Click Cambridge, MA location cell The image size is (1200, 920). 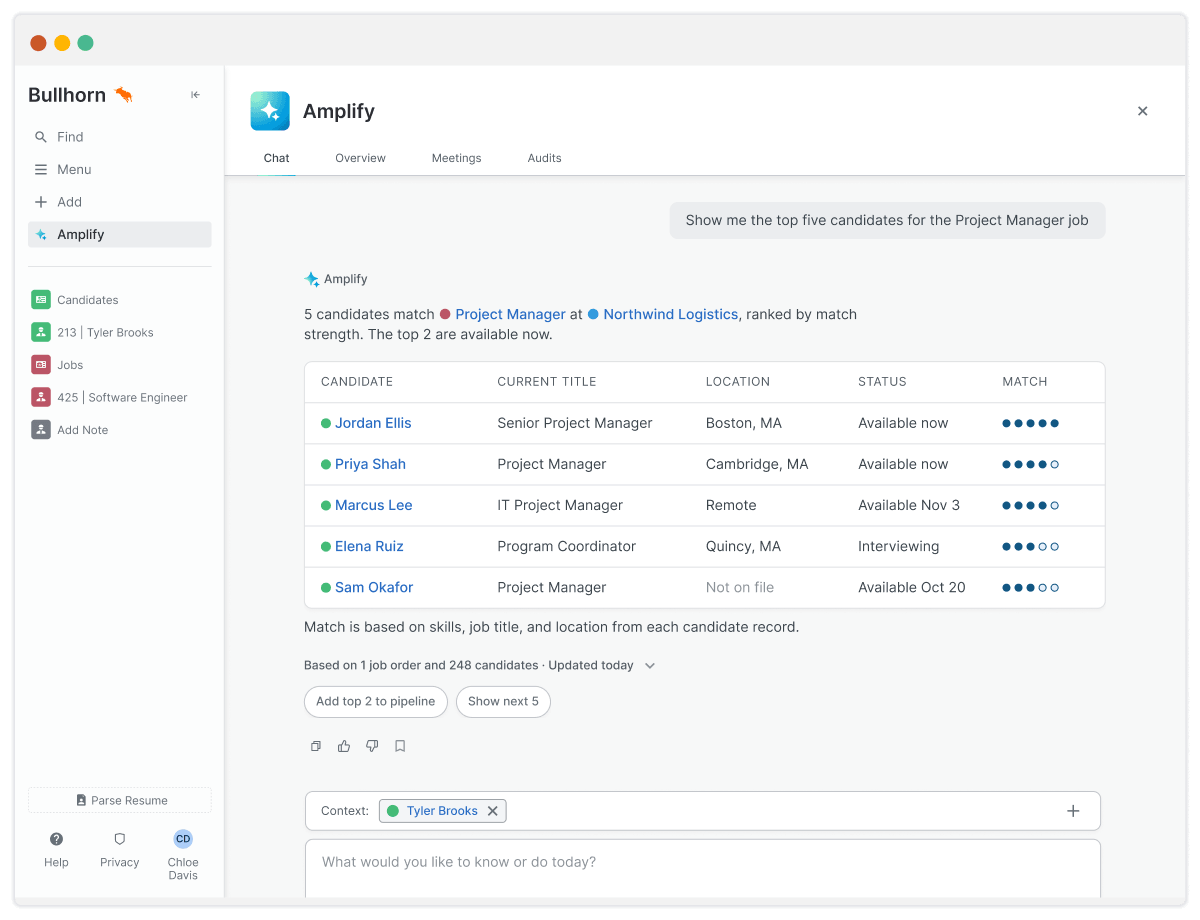click(757, 464)
